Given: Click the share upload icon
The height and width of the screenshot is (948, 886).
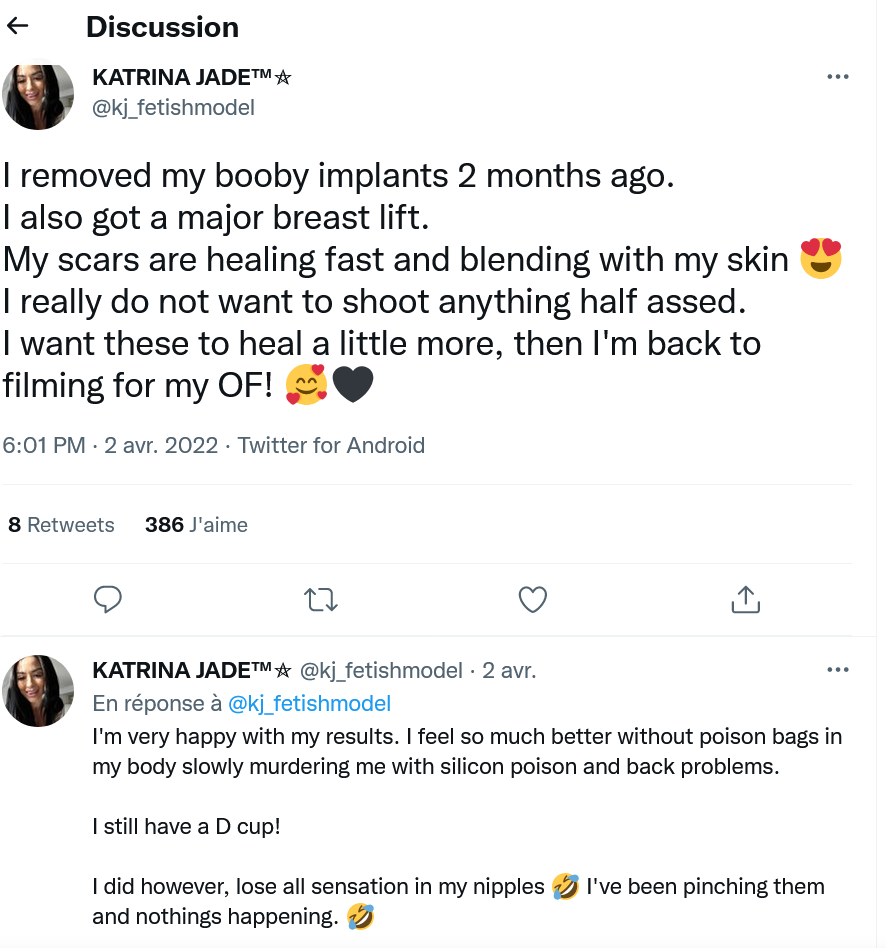Looking at the screenshot, I should pos(745,599).
